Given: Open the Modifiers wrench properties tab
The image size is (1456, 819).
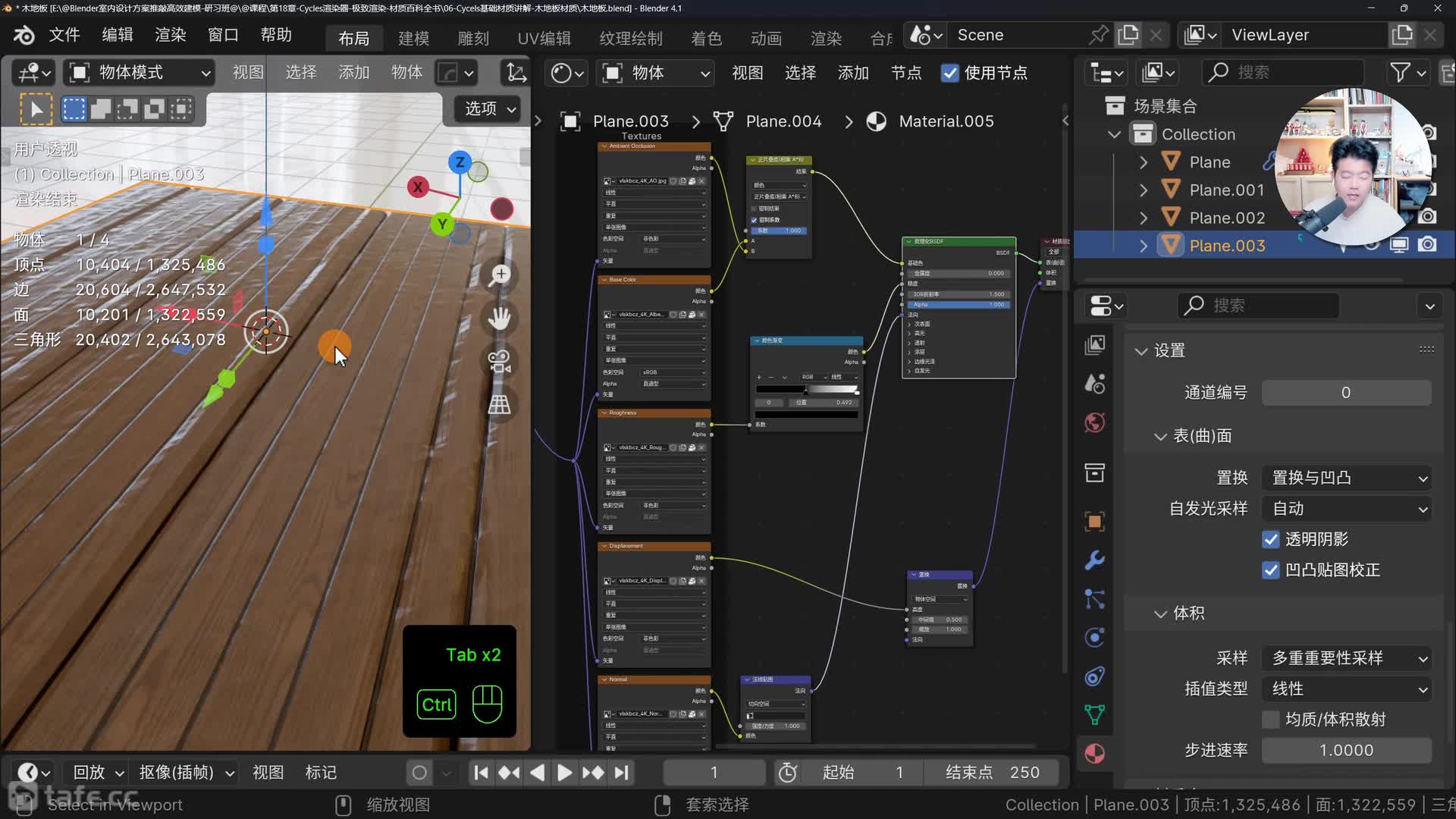Looking at the screenshot, I should click(x=1094, y=560).
